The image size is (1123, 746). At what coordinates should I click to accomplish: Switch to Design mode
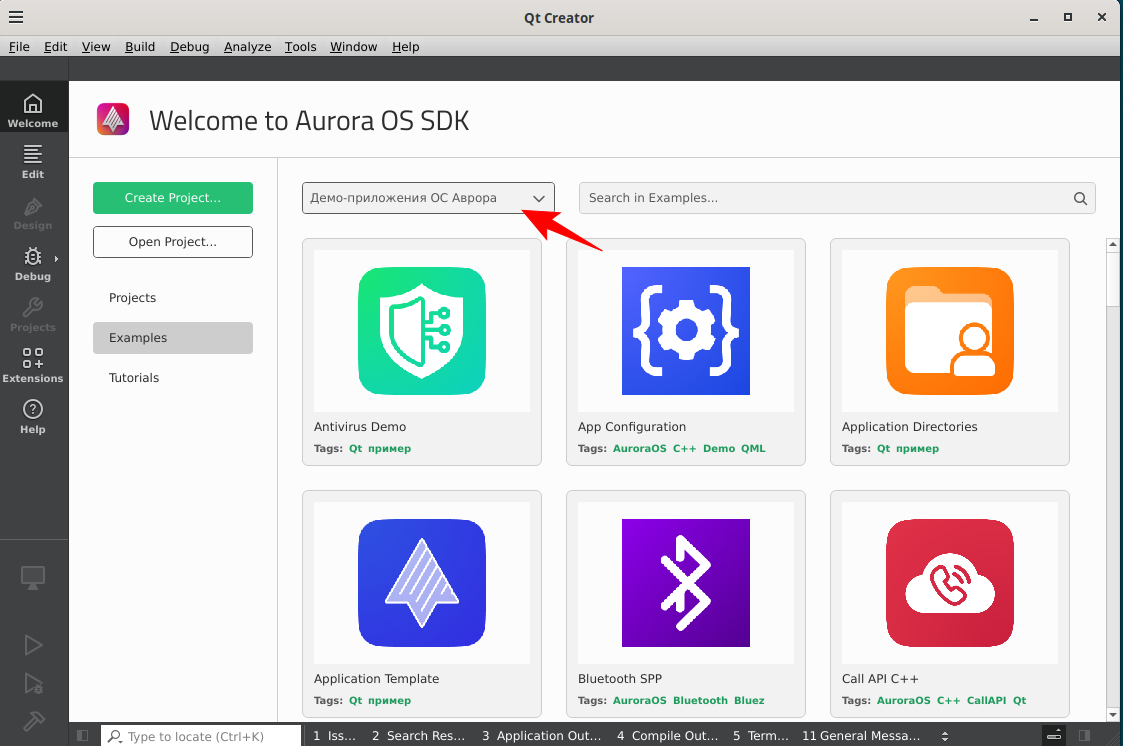33,214
